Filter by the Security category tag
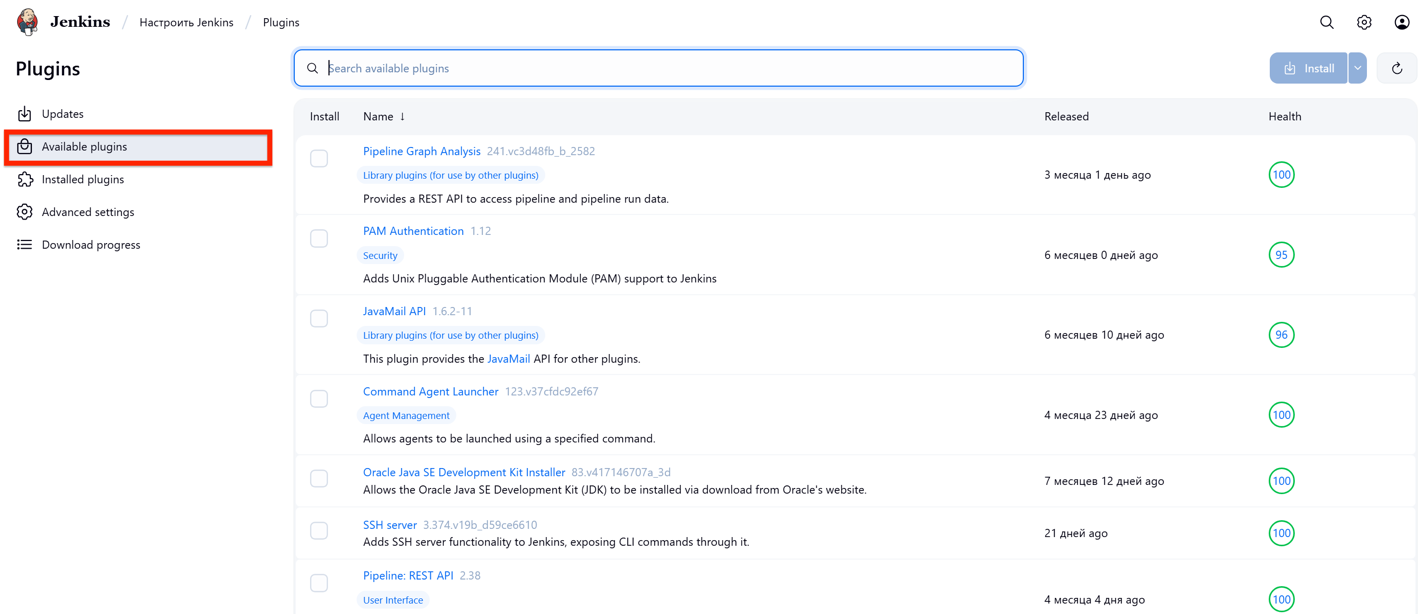Image resolution: width=1428 pixels, height=614 pixels. (380, 256)
